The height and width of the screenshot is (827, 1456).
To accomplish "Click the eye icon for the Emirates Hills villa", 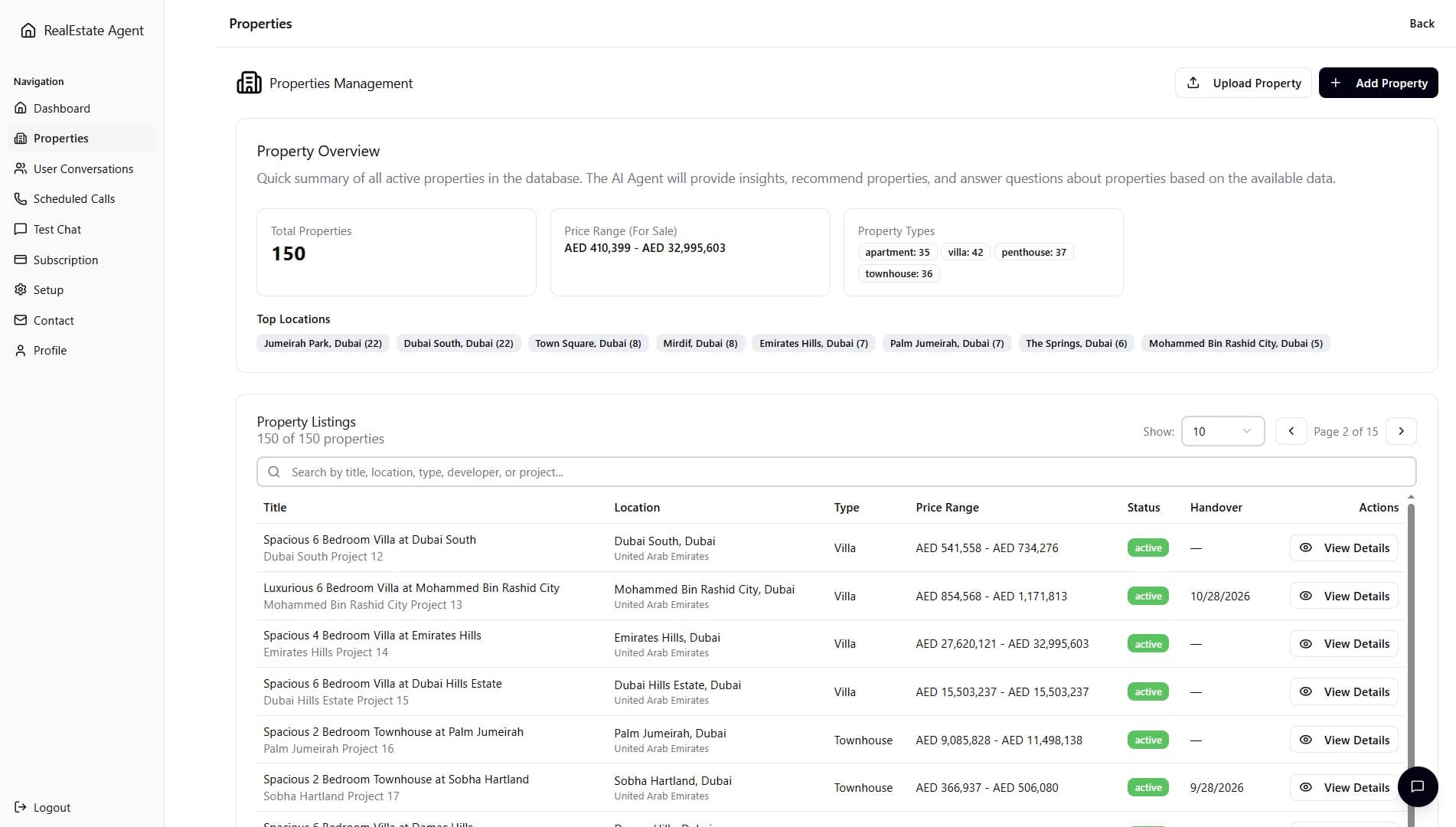I will tap(1306, 644).
